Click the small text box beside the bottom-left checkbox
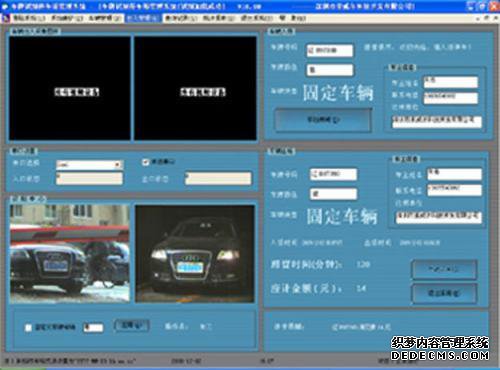 93,328
